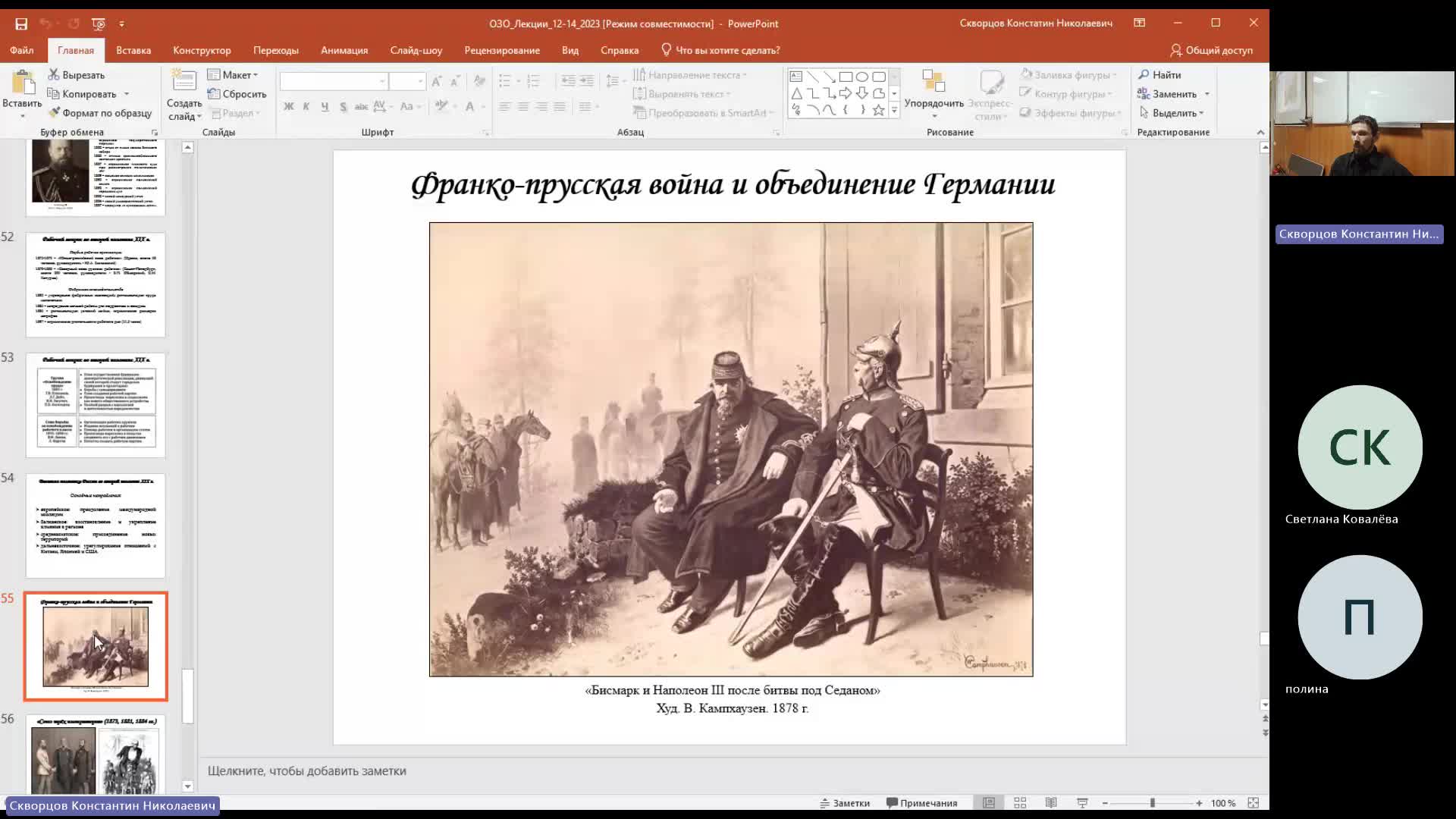Open the Select (Выделить) dropdown
The image size is (1456, 819).
pyautogui.click(x=1172, y=113)
